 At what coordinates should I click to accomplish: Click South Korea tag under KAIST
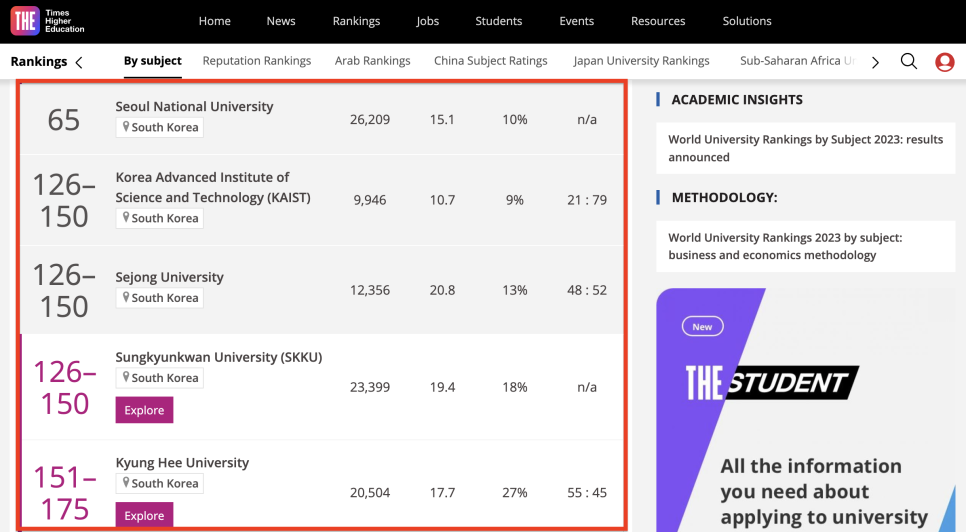pos(160,218)
